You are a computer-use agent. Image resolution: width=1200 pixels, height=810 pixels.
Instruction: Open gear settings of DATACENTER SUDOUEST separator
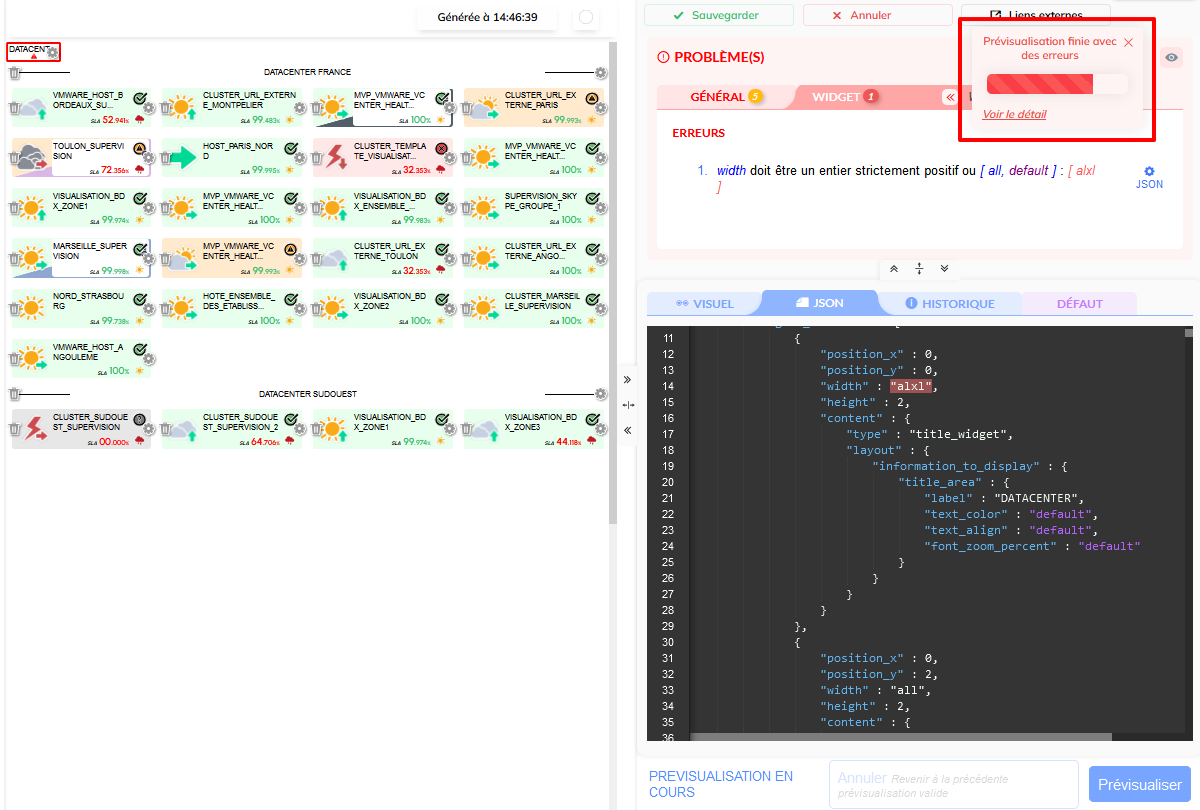tap(600, 394)
